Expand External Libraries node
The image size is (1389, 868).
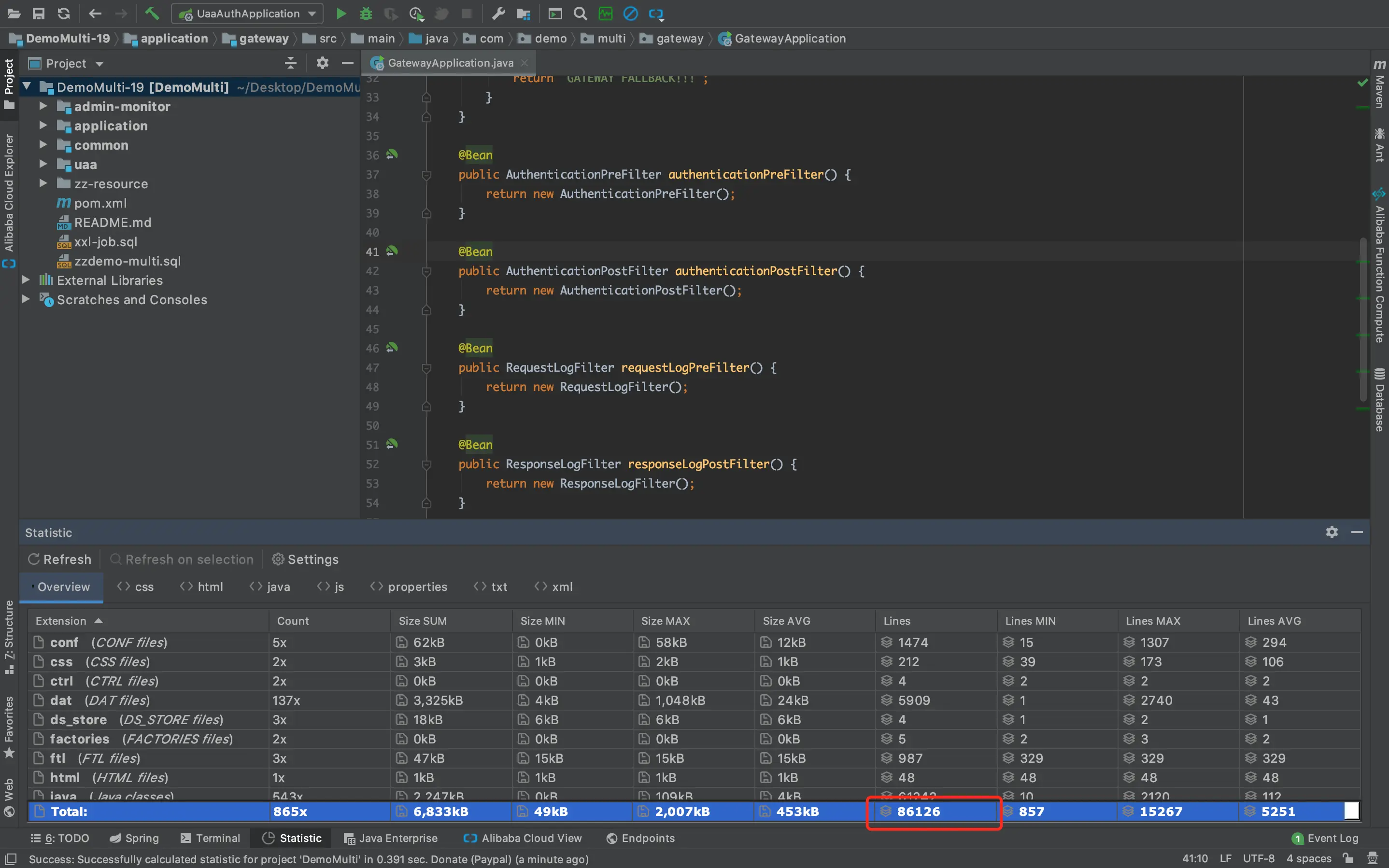coord(26,280)
